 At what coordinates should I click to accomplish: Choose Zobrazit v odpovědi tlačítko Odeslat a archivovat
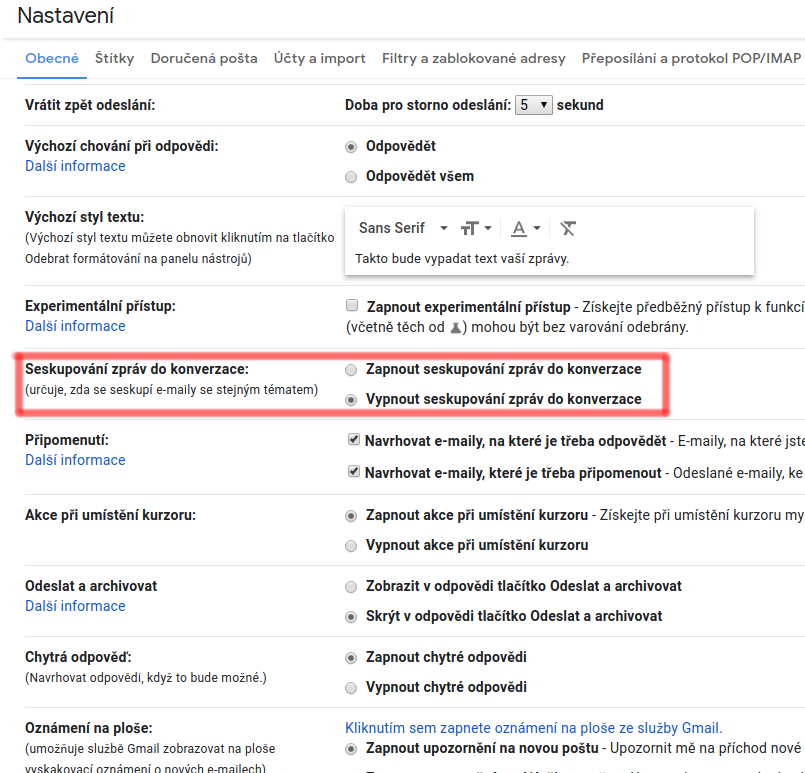point(351,587)
